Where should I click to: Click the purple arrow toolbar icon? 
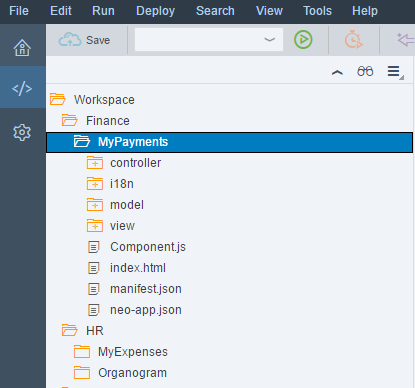[x=406, y=40]
